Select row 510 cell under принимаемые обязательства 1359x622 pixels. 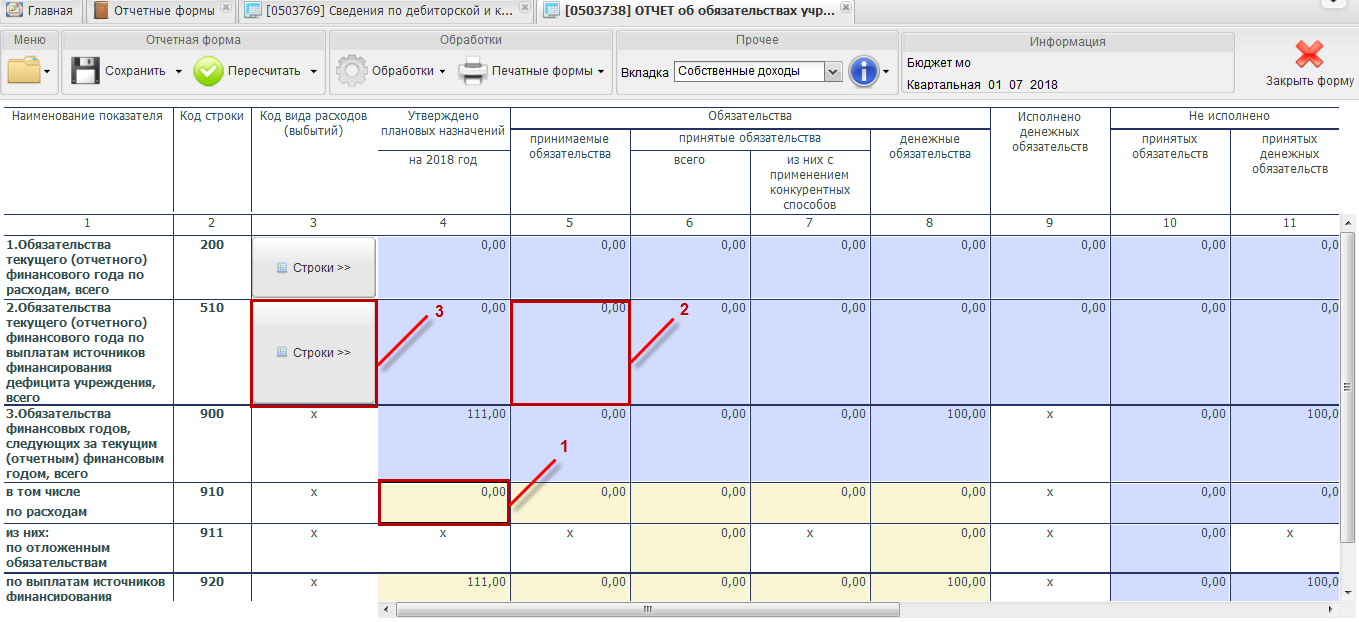(570, 352)
